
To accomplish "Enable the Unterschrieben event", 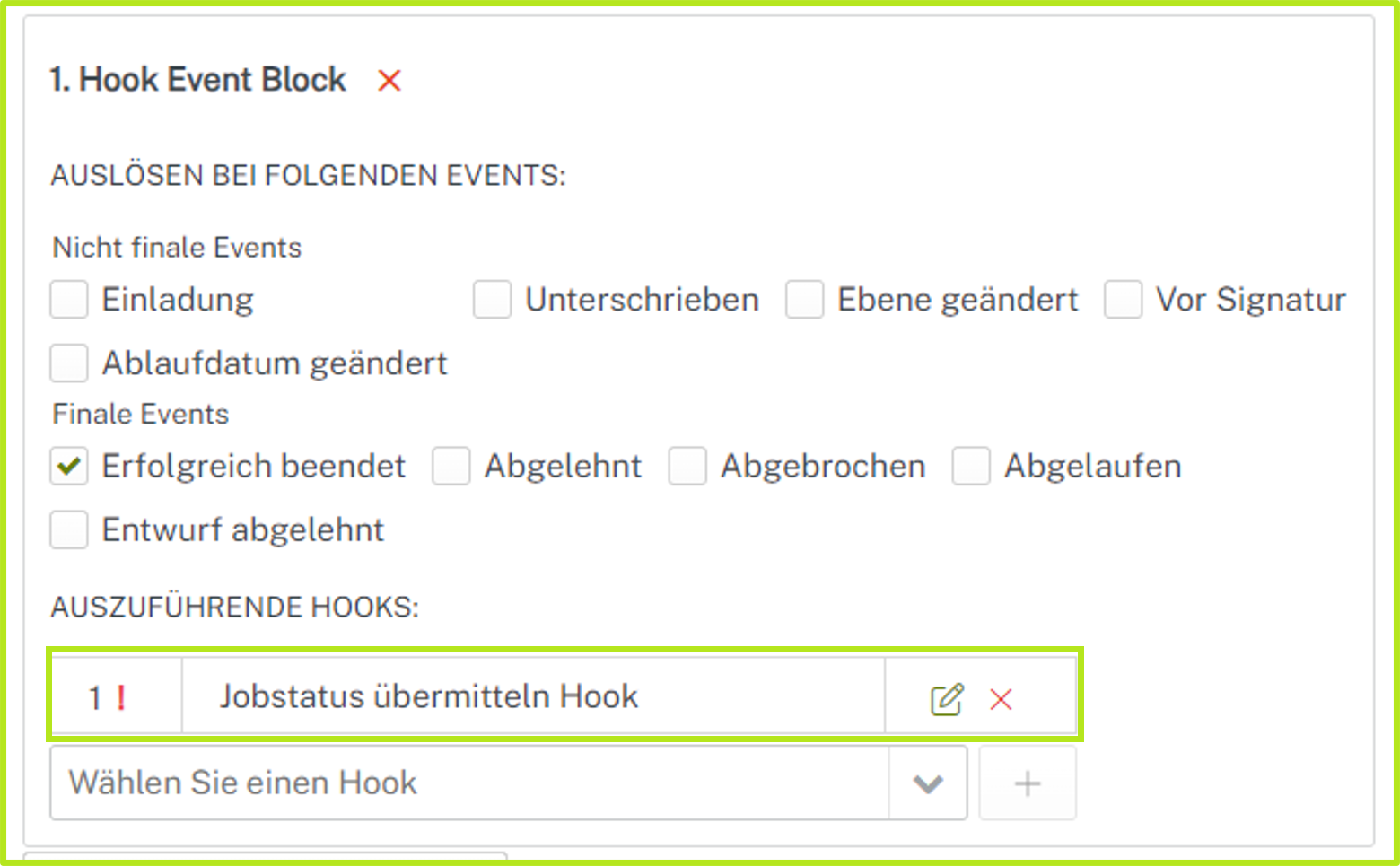I will (492, 300).
